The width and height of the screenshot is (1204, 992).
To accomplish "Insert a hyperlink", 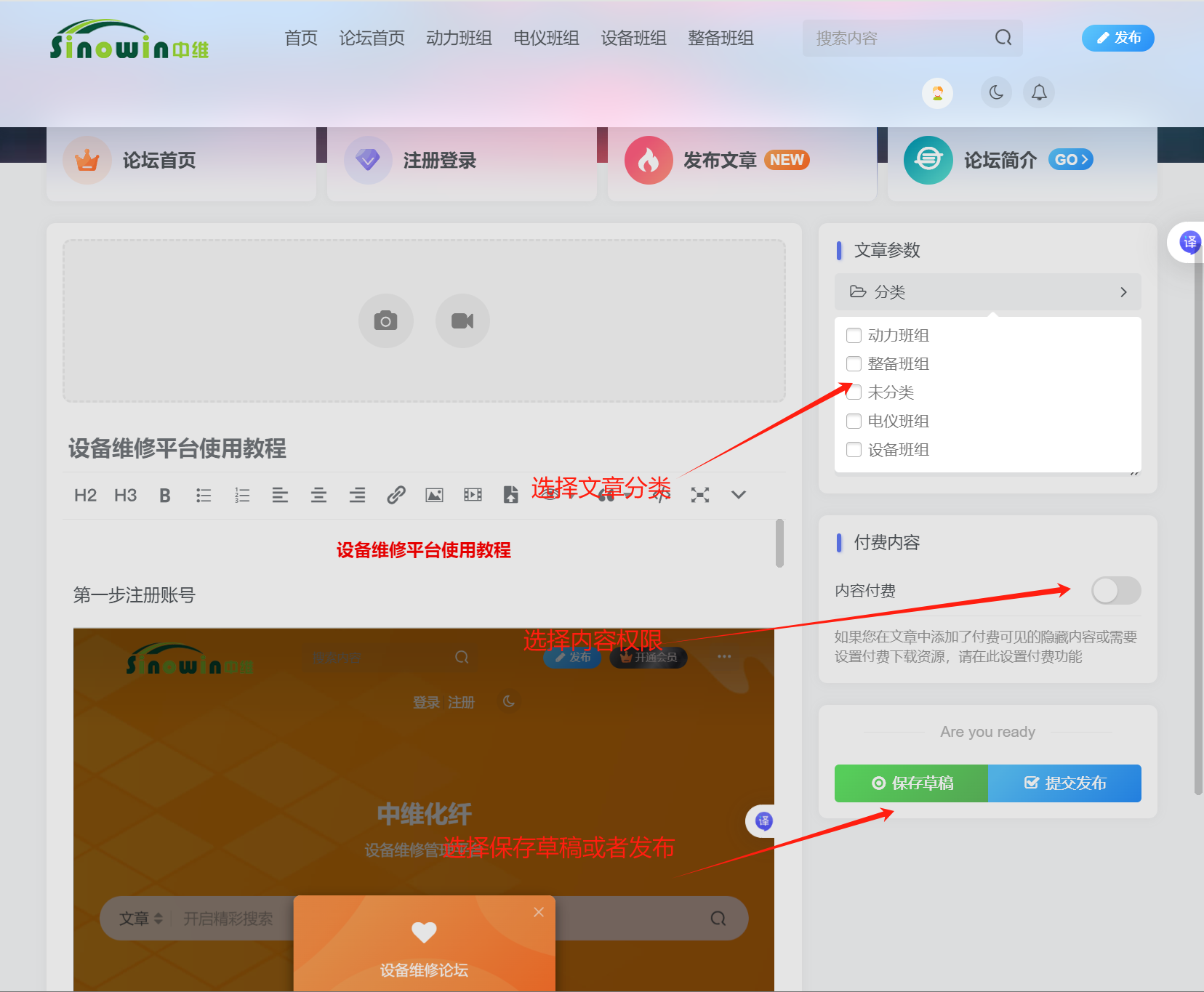I will click(396, 496).
